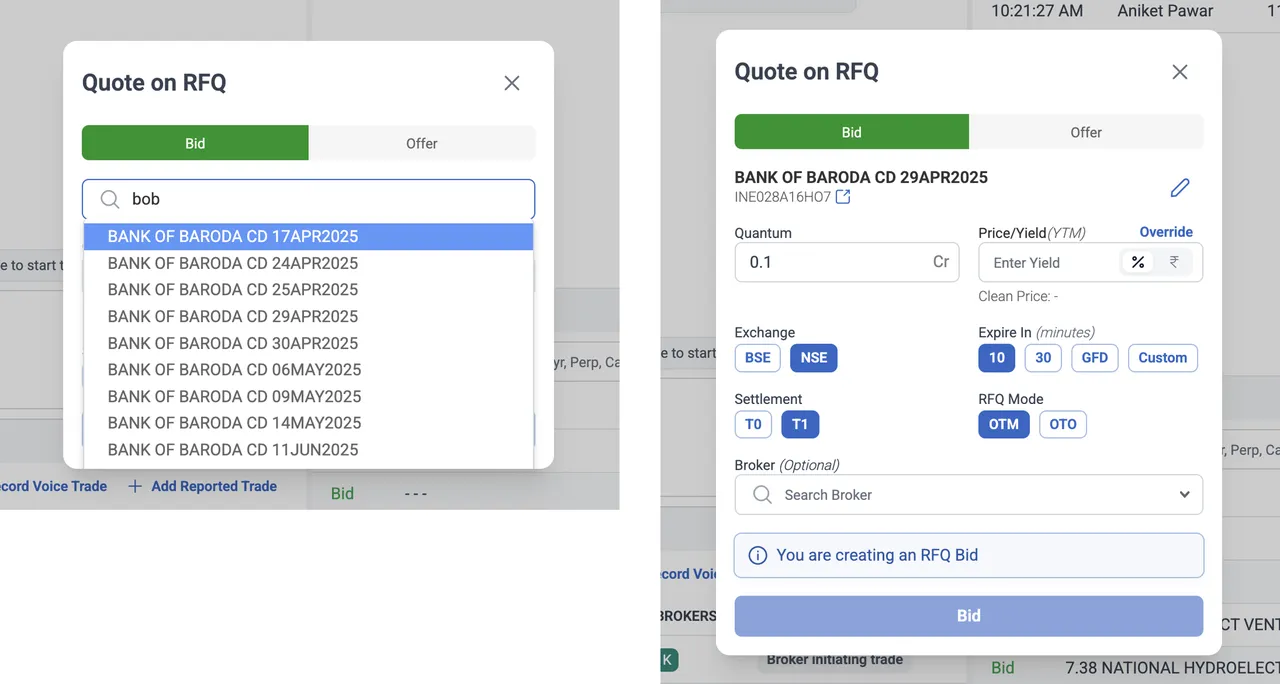Click the magnifier icon in Search Broker
1280x684 pixels.
pyautogui.click(x=762, y=494)
